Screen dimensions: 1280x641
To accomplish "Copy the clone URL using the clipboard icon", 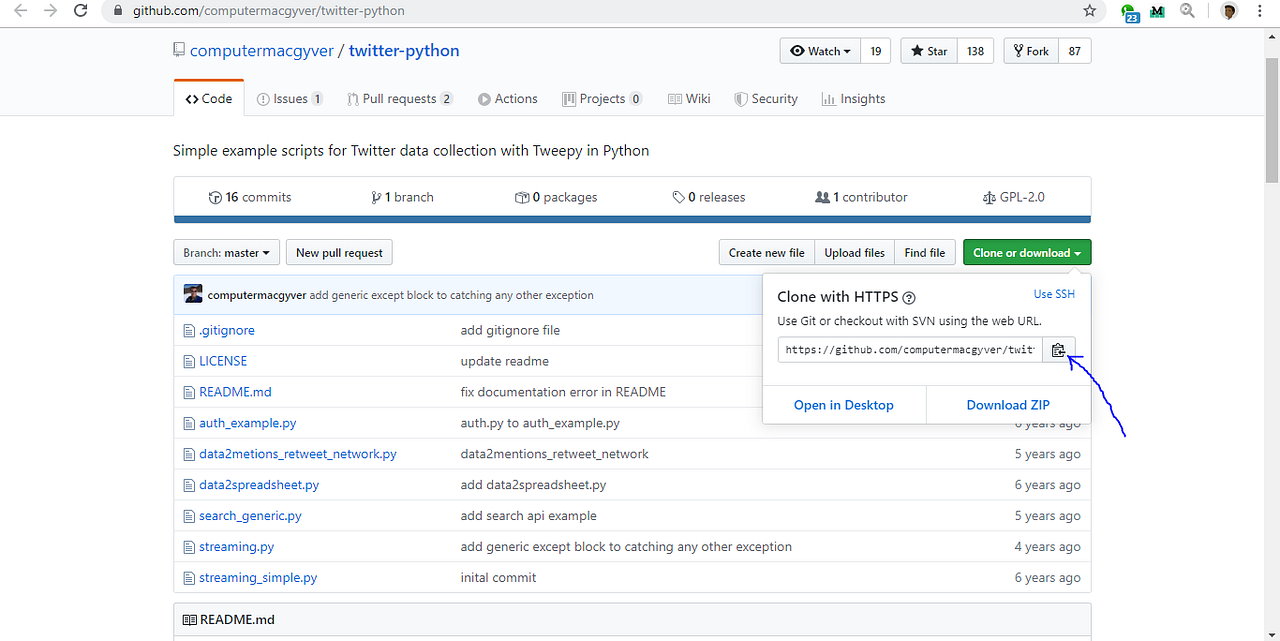I will (1059, 349).
